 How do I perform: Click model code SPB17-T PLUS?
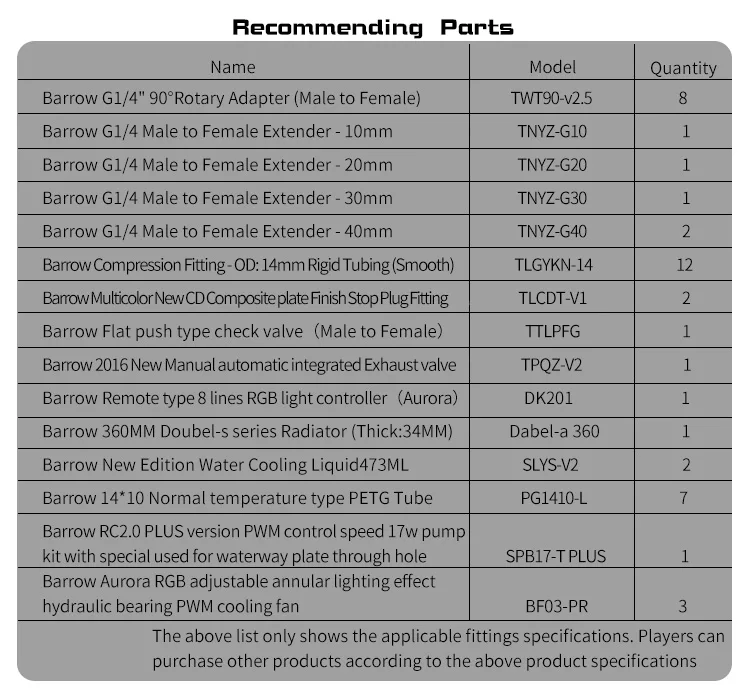(556, 556)
